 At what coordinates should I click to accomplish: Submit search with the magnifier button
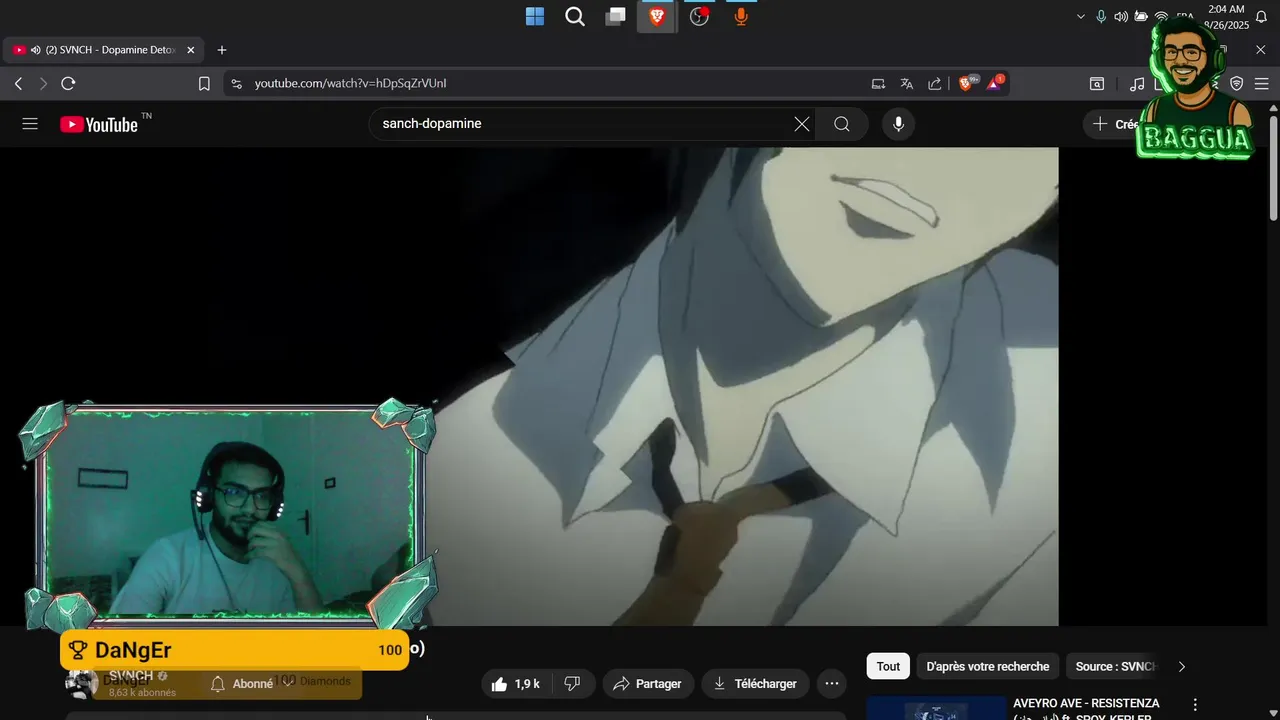point(842,124)
